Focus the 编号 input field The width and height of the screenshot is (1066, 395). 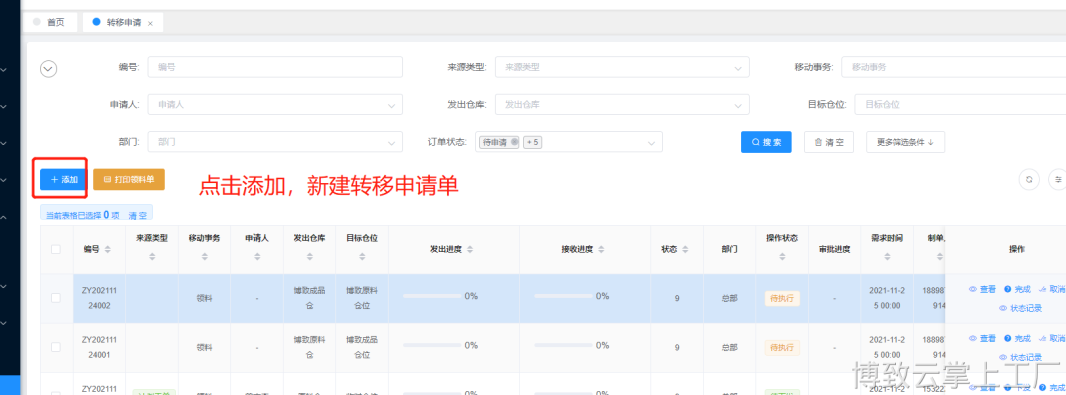click(x=275, y=67)
